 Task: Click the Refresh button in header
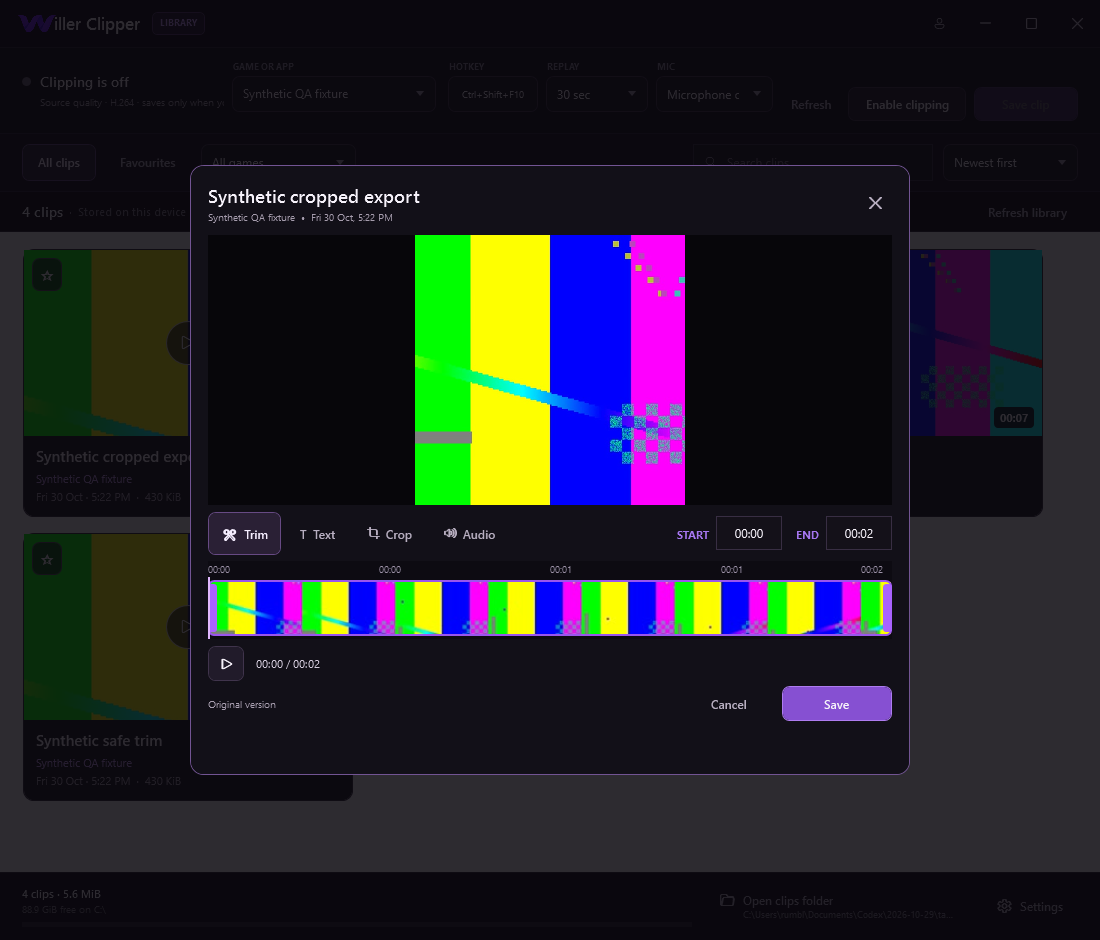click(811, 105)
